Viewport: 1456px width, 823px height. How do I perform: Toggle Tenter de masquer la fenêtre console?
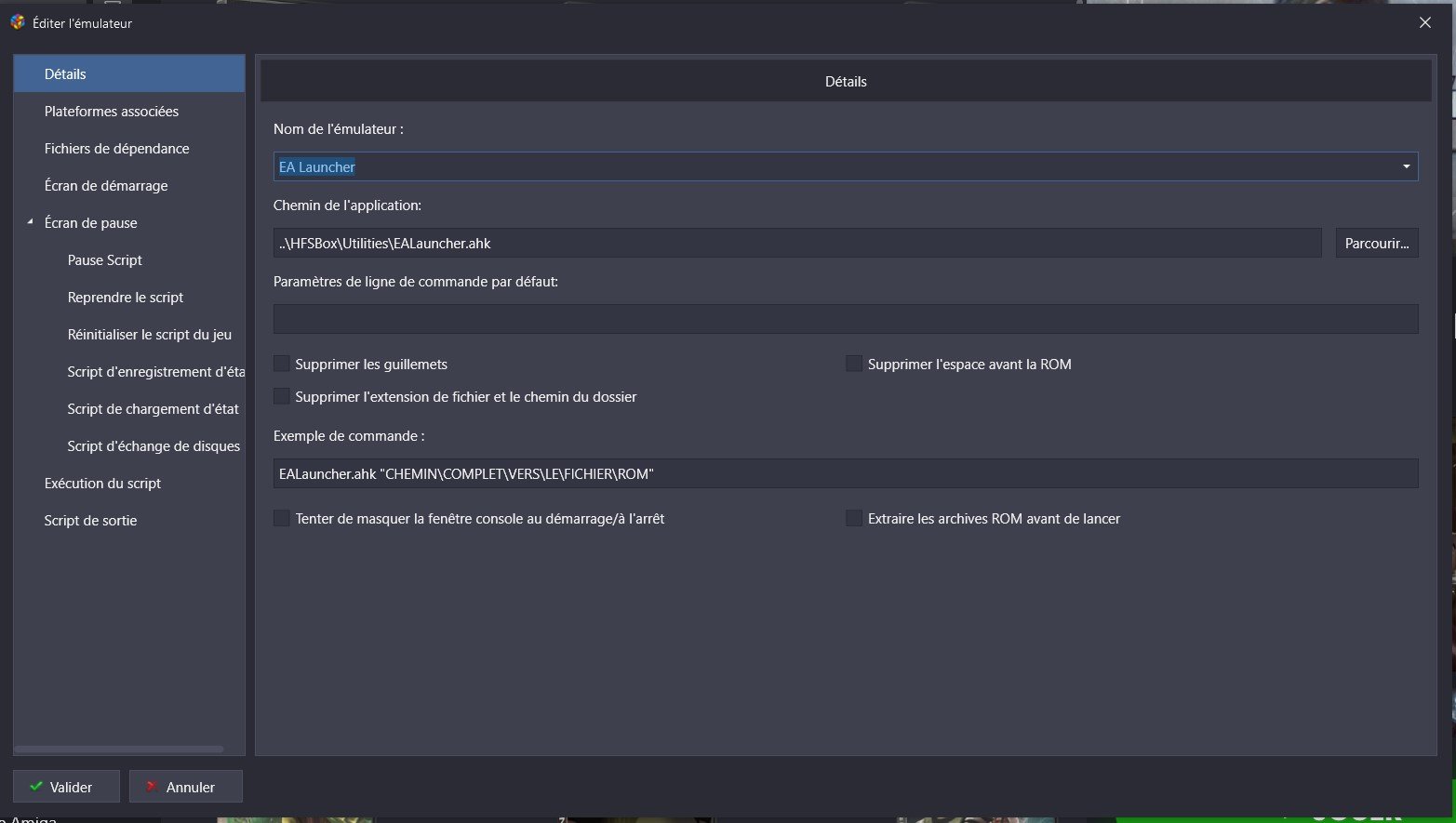281,518
